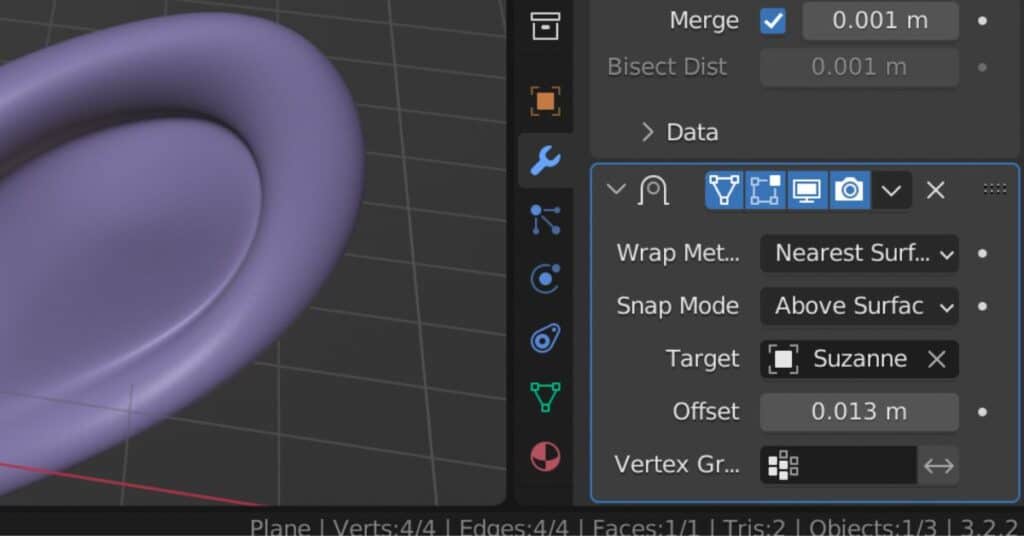The width and height of the screenshot is (1024, 536).
Task: Animate the Snap Mode property dot
Action: click(982, 306)
